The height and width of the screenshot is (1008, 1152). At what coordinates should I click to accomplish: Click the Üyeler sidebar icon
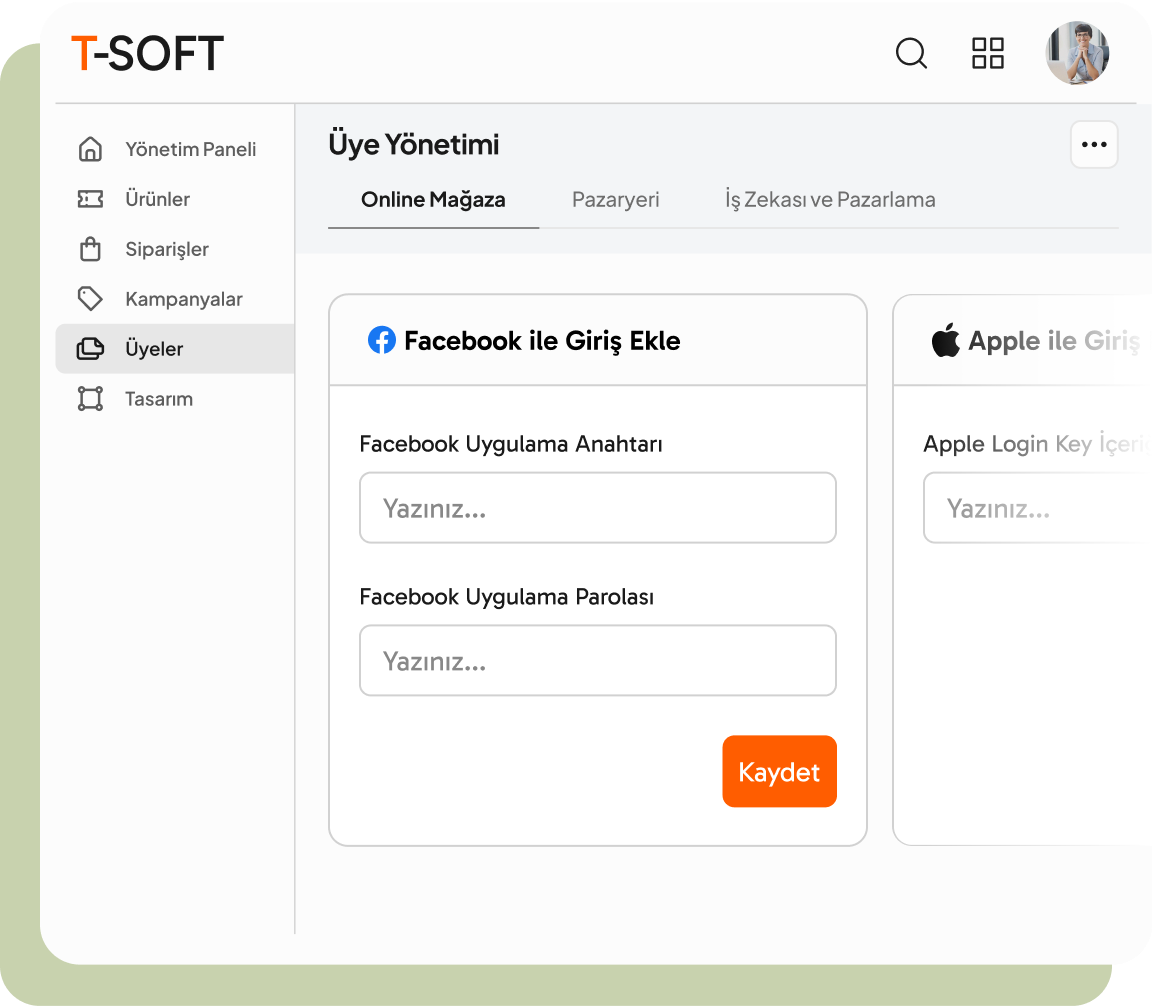[x=90, y=349]
